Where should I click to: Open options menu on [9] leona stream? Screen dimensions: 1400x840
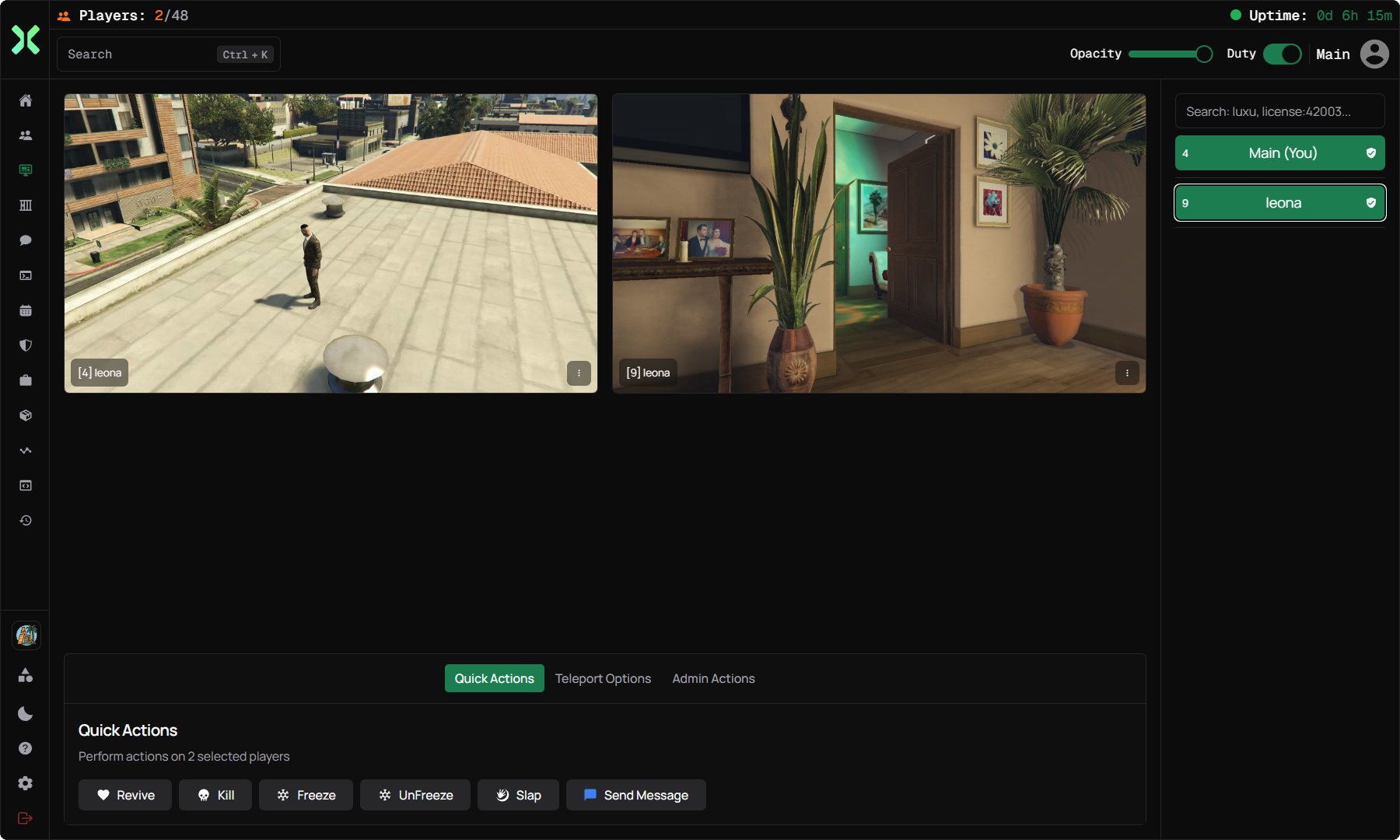(1127, 373)
